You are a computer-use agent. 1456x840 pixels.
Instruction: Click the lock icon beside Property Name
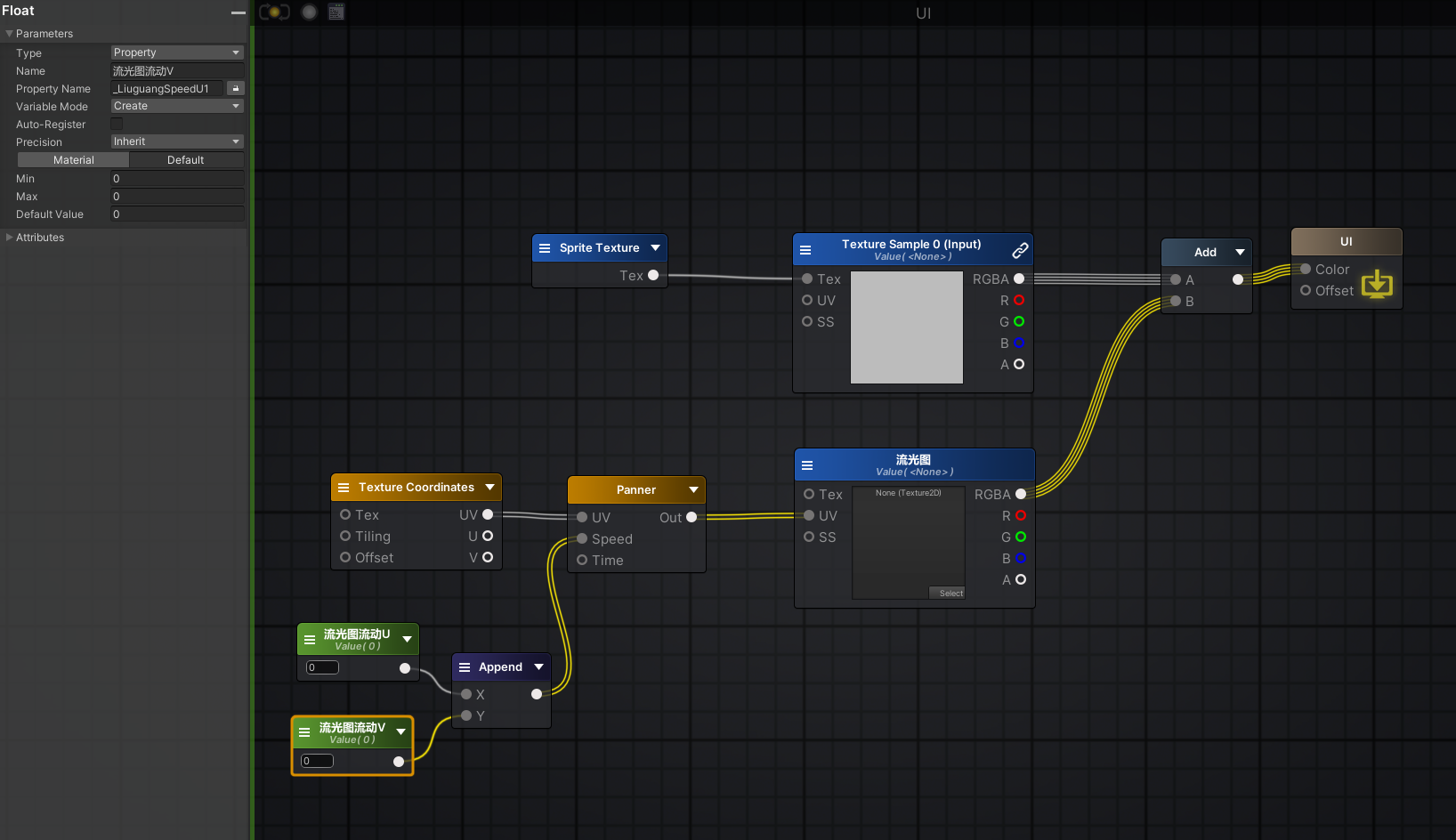[x=235, y=88]
